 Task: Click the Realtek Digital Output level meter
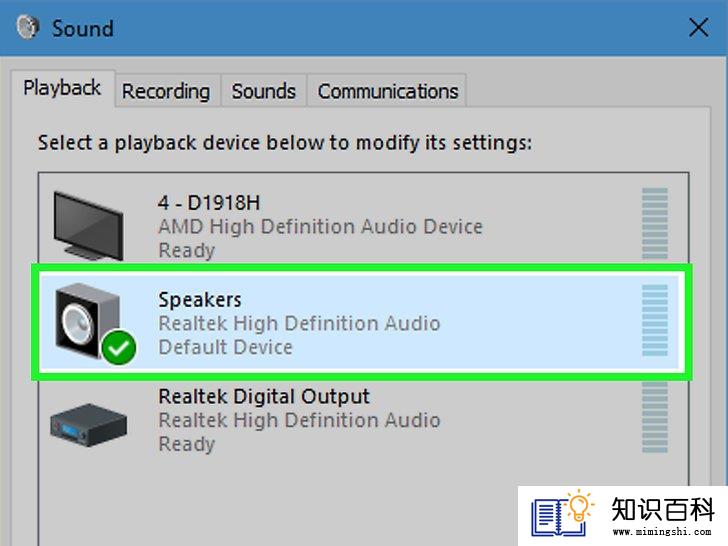pos(655,417)
